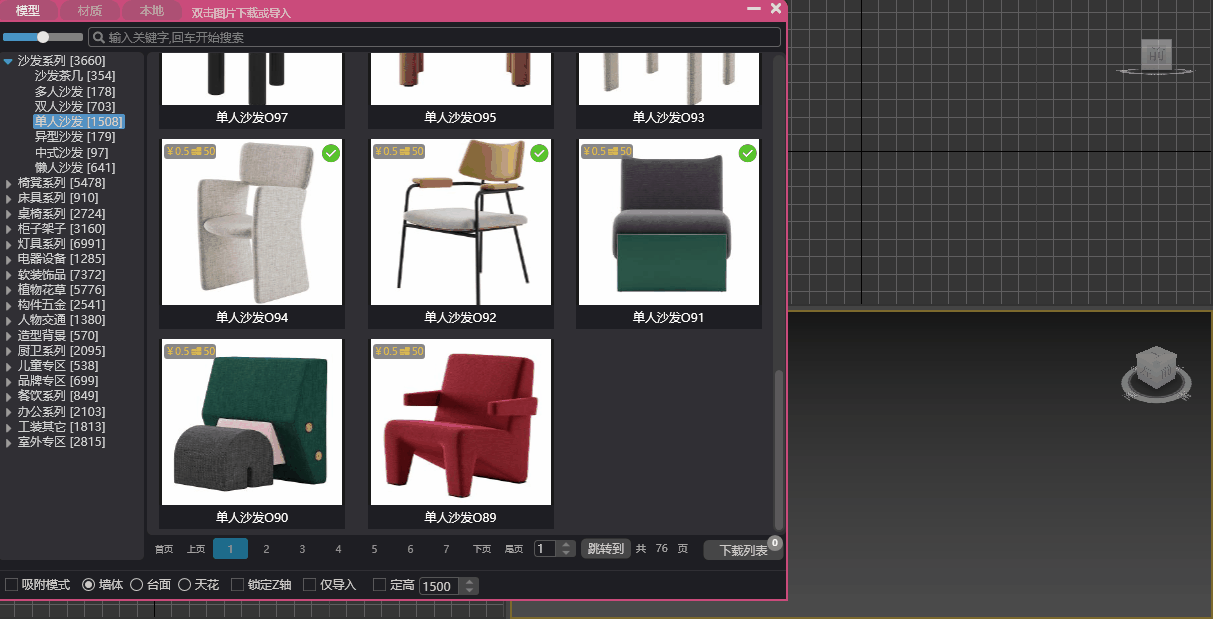
Task: Click the green checkmark on 单人沙发O94
Action: tap(331, 153)
